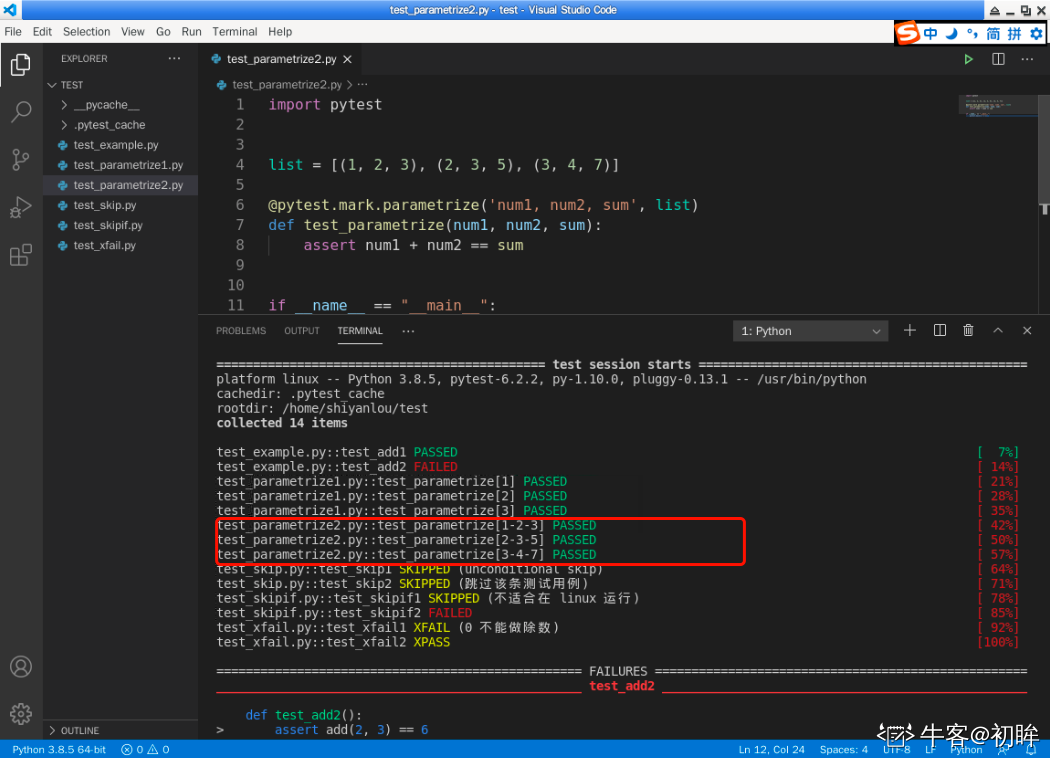Toggle Sogou simplified/traditional character button
This screenshot has width=1050, height=758.
coord(993,33)
